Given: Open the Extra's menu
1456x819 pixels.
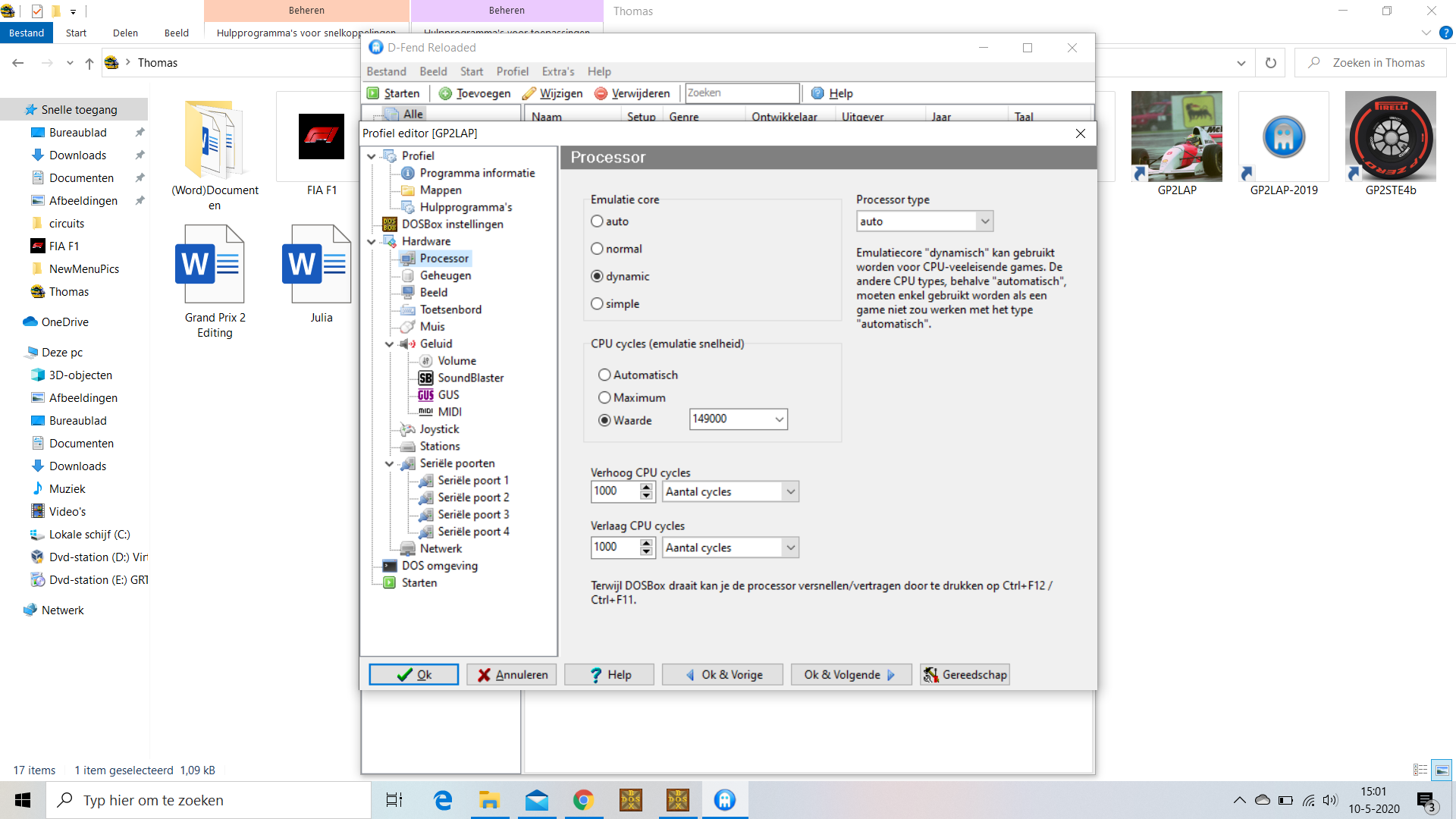Looking at the screenshot, I should coord(557,71).
